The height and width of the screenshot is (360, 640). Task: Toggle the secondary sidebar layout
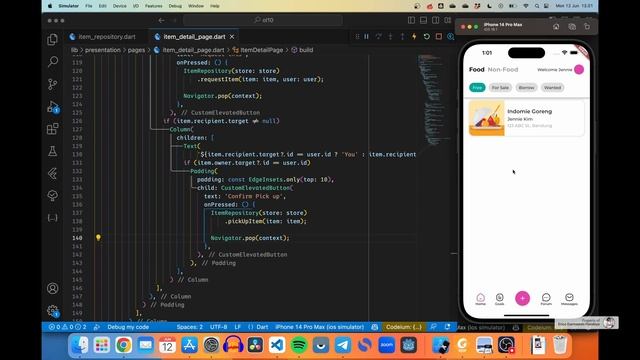tap(436, 20)
